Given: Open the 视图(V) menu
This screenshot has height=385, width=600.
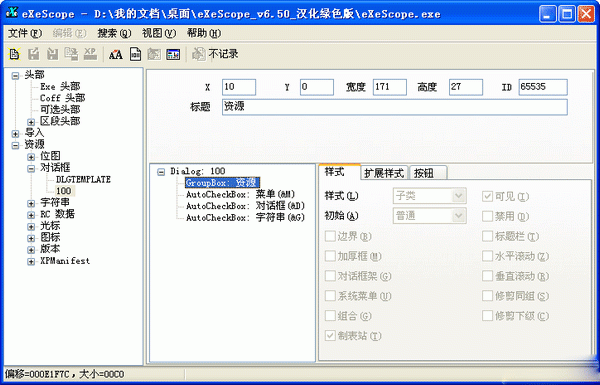Looking at the screenshot, I should pos(159,33).
